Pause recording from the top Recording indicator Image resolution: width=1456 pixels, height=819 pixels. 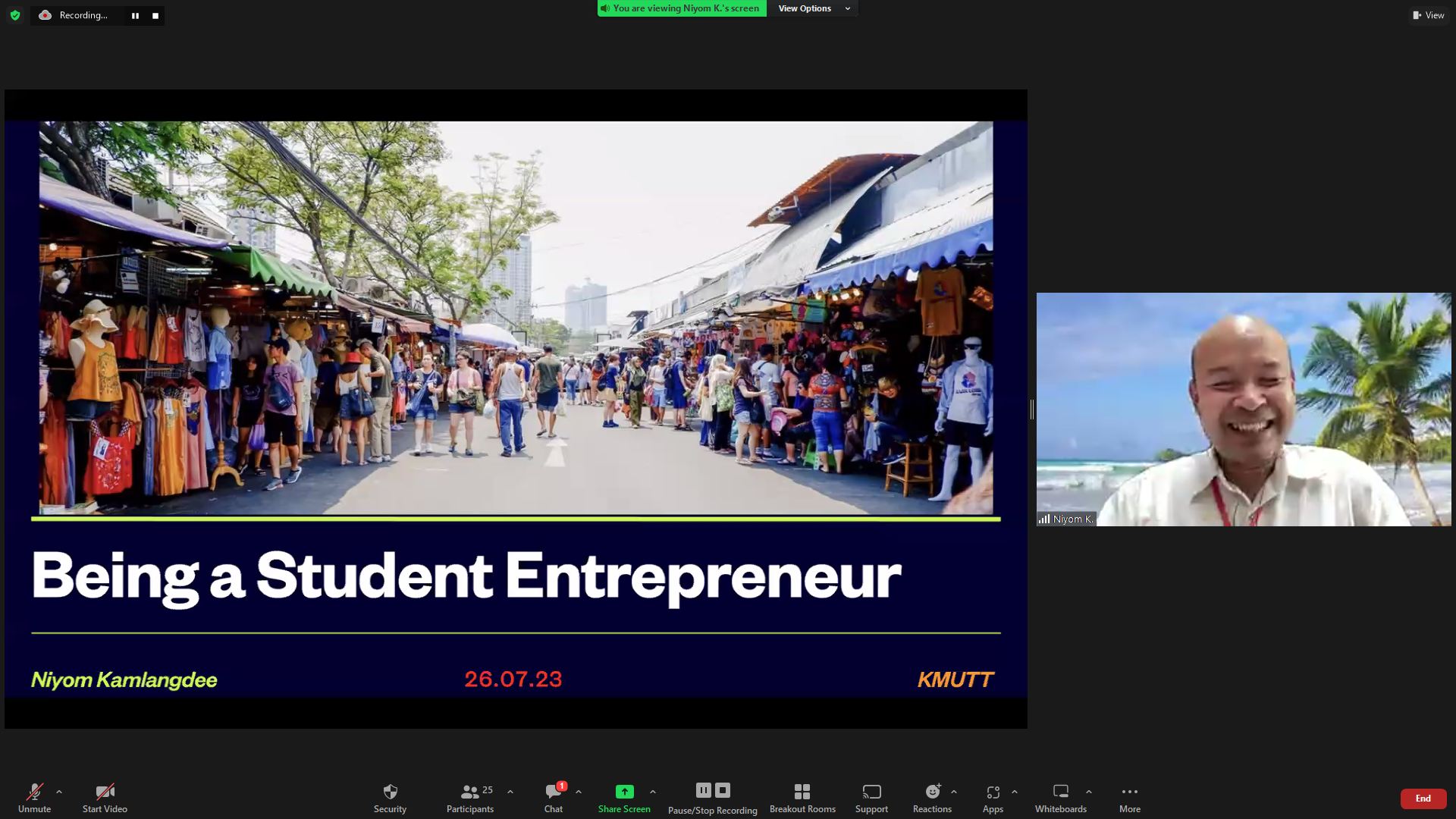(x=135, y=16)
